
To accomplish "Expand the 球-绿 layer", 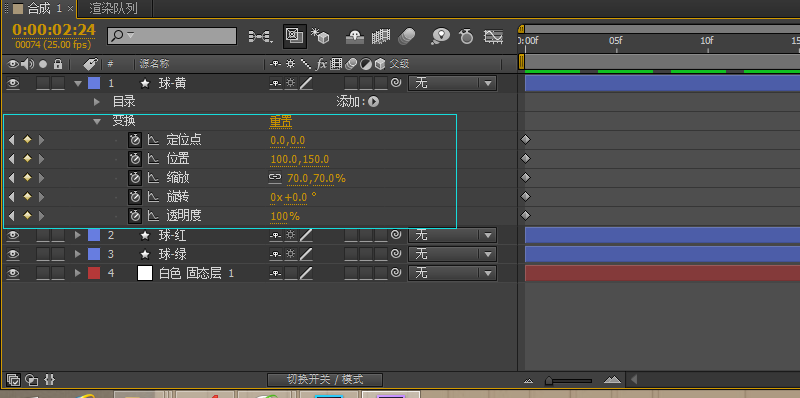I will point(78,254).
